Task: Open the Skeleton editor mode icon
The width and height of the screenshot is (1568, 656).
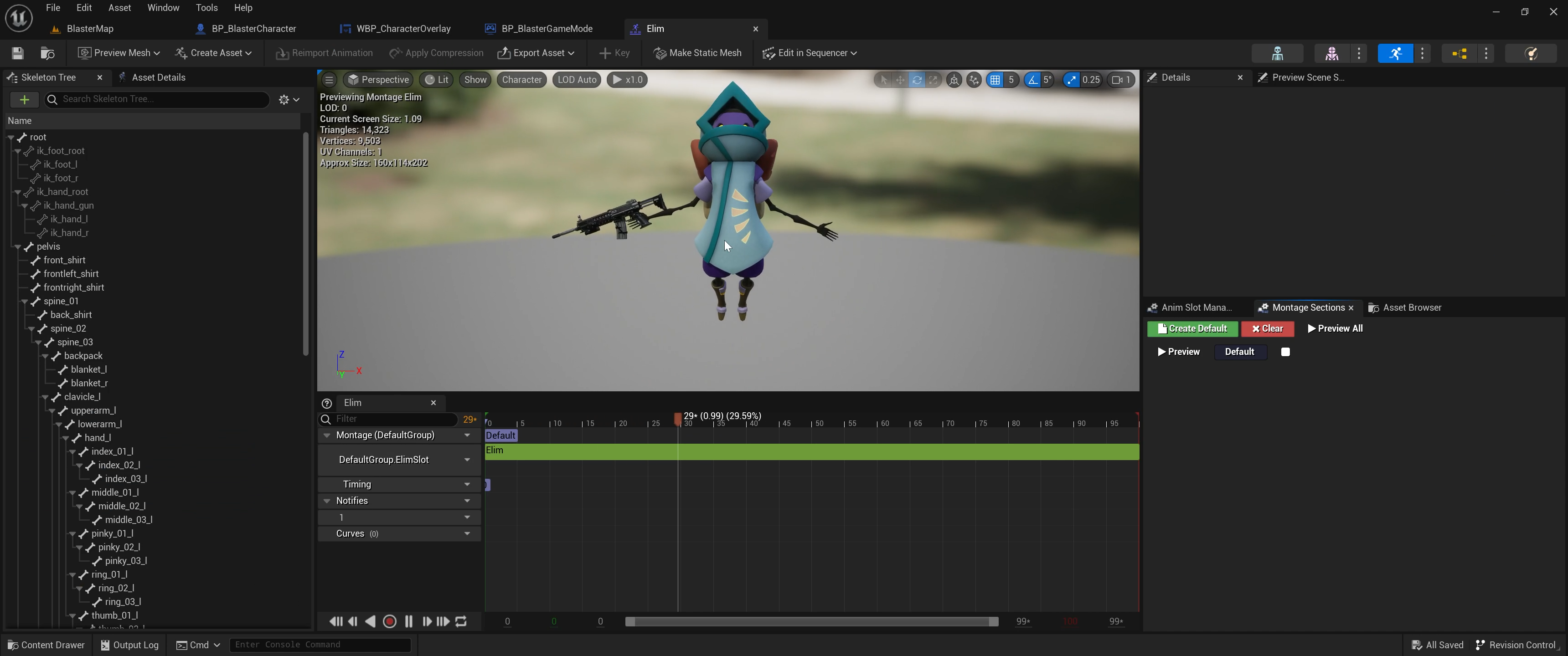Action: pos(1277,54)
